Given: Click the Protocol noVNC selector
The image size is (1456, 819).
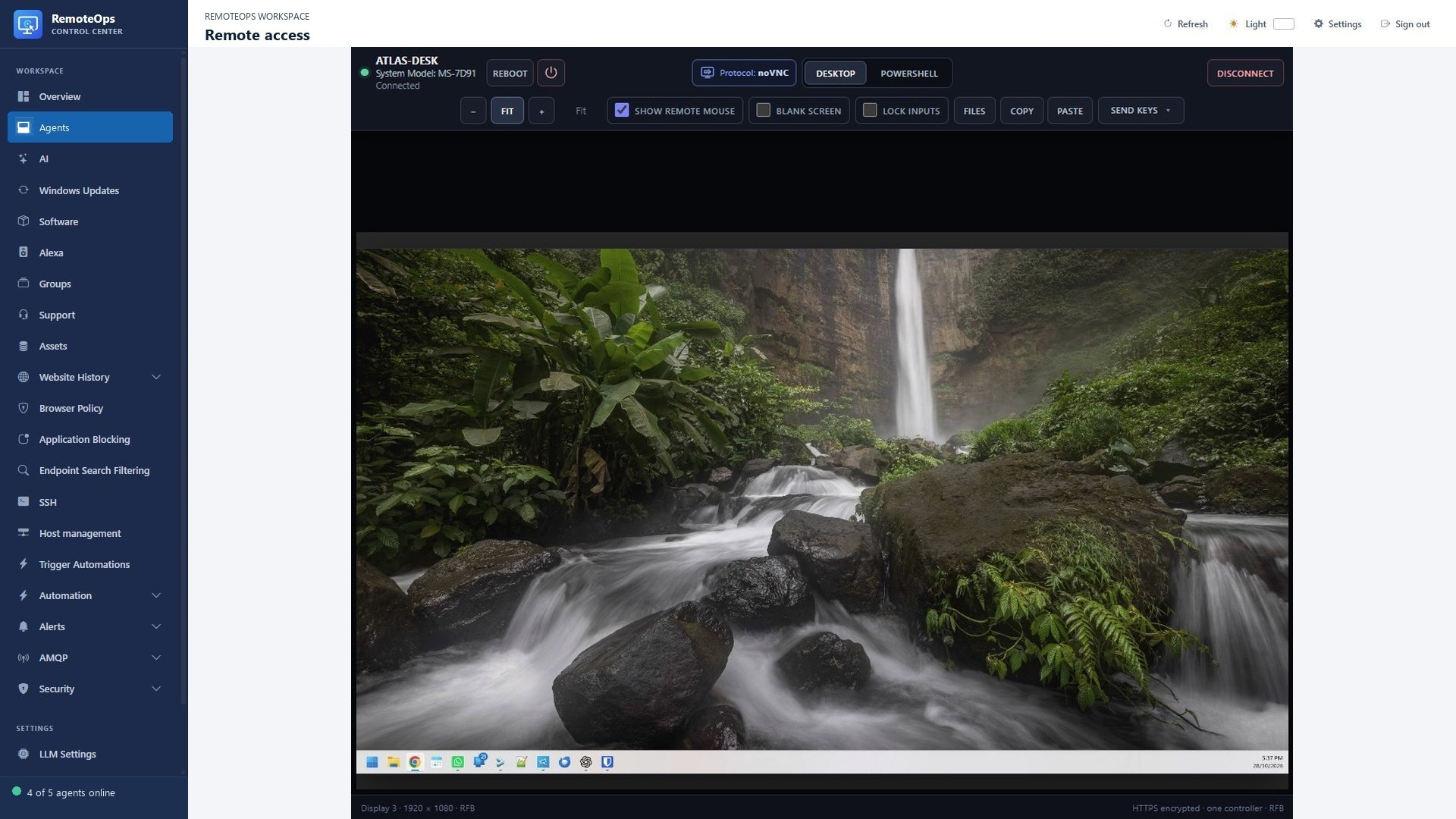Looking at the screenshot, I should [743, 73].
